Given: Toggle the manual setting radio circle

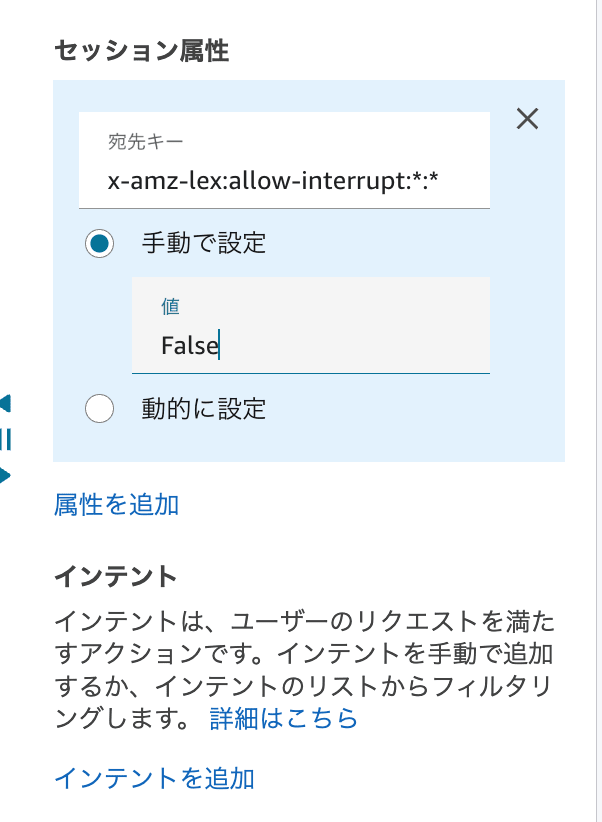Looking at the screenshot, I should (100, 243).
